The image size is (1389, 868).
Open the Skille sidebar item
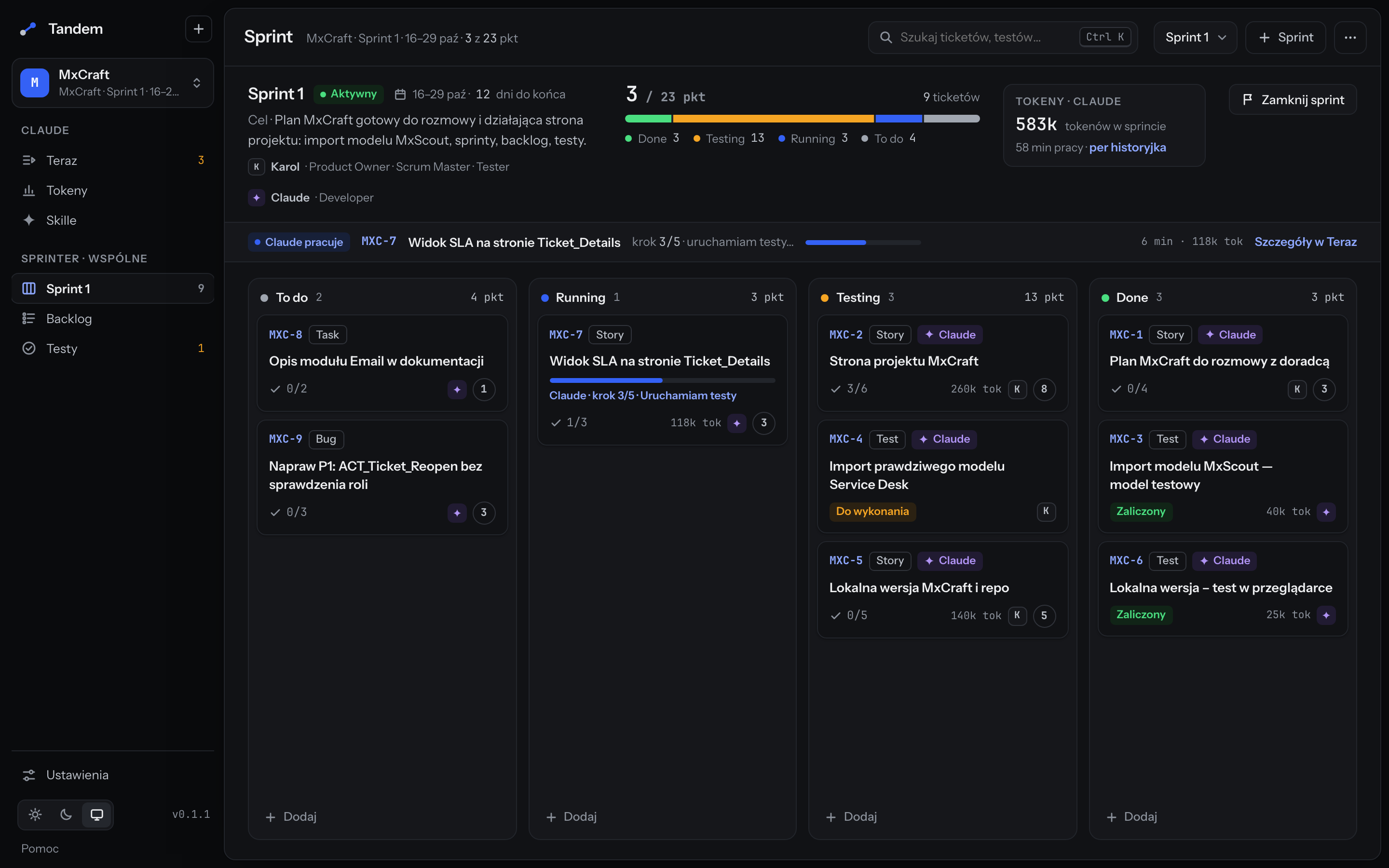112,220
